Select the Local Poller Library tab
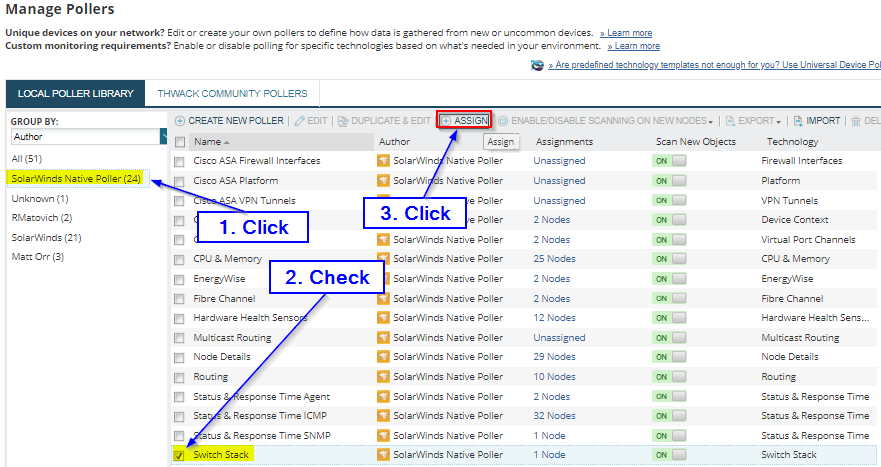This screenshot has height=467, width=881. [75, 93]
